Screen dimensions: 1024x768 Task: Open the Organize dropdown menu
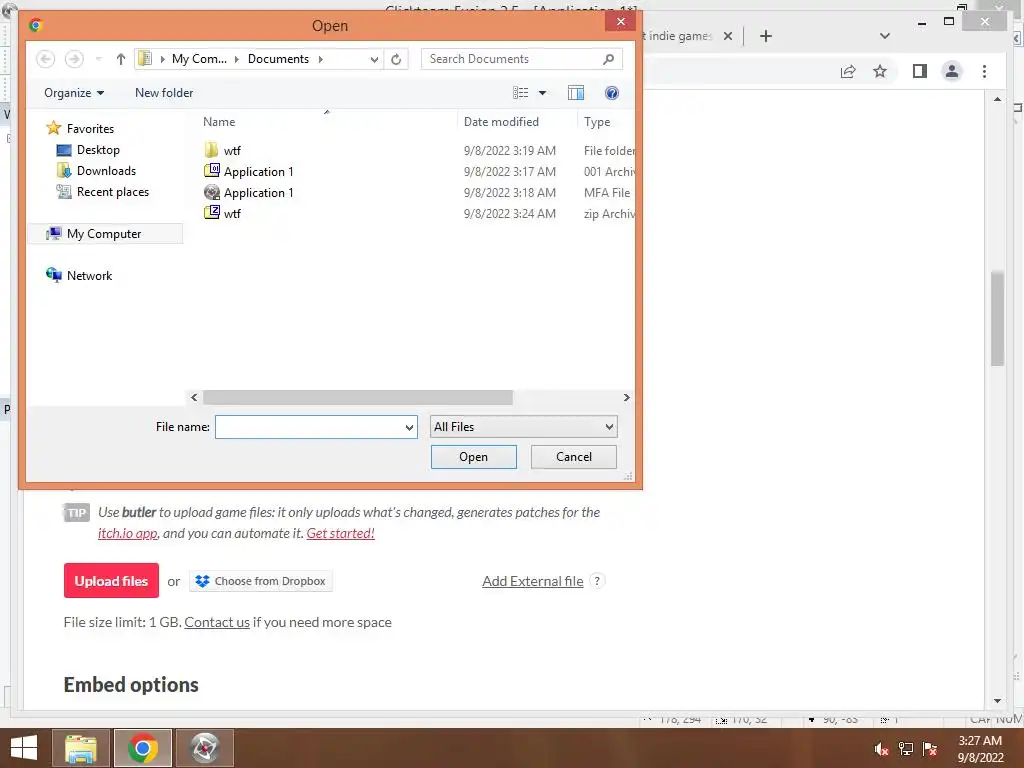point(74,93)
